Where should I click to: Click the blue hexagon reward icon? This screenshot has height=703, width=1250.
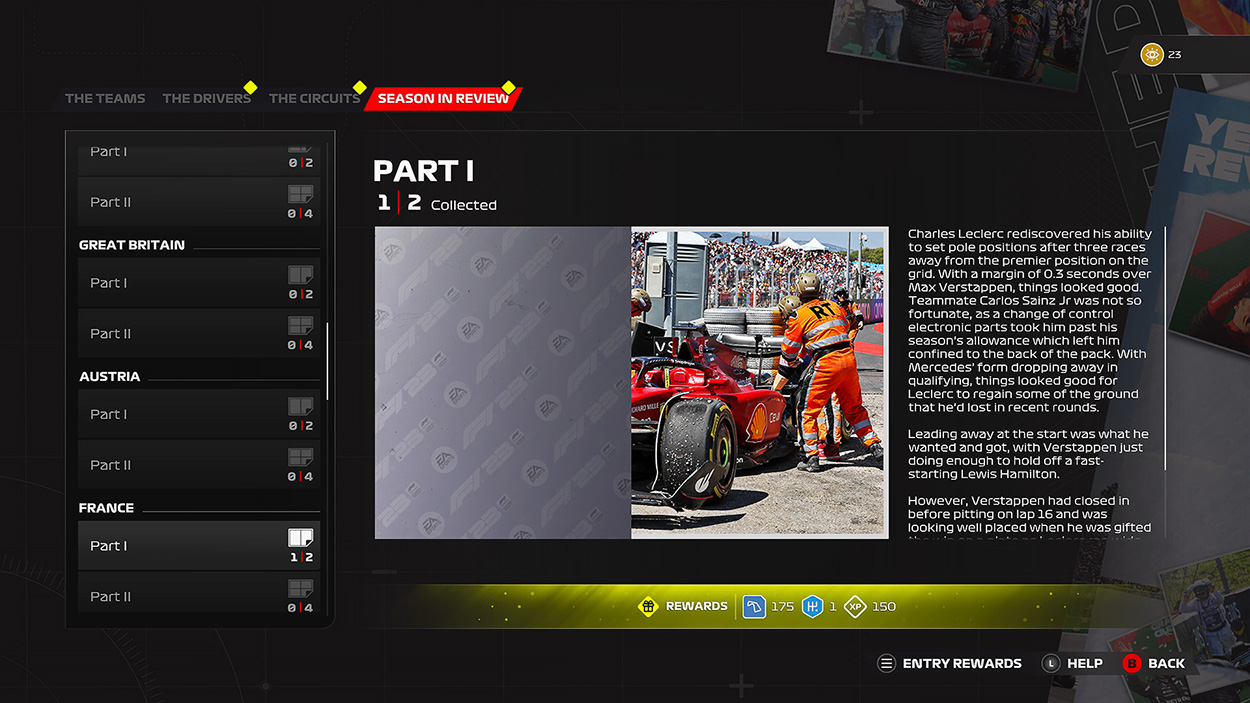coord(812,606)
